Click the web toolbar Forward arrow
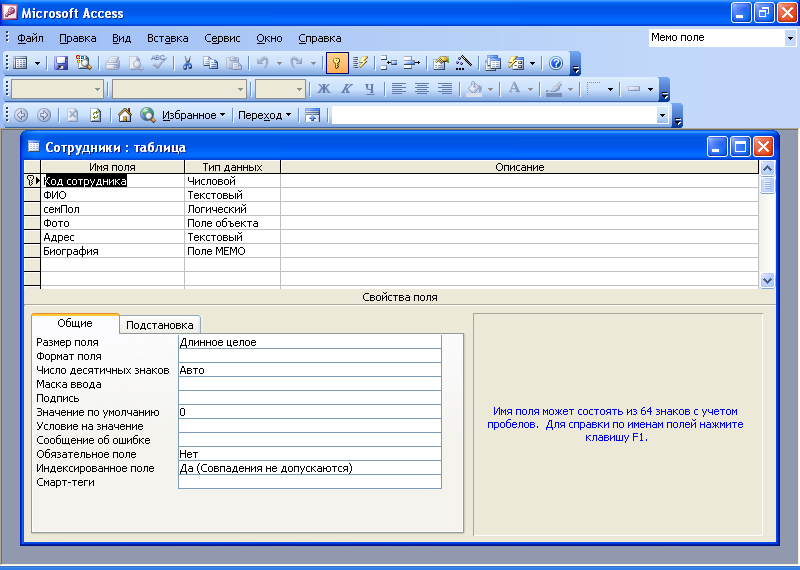 coord(44,115)
